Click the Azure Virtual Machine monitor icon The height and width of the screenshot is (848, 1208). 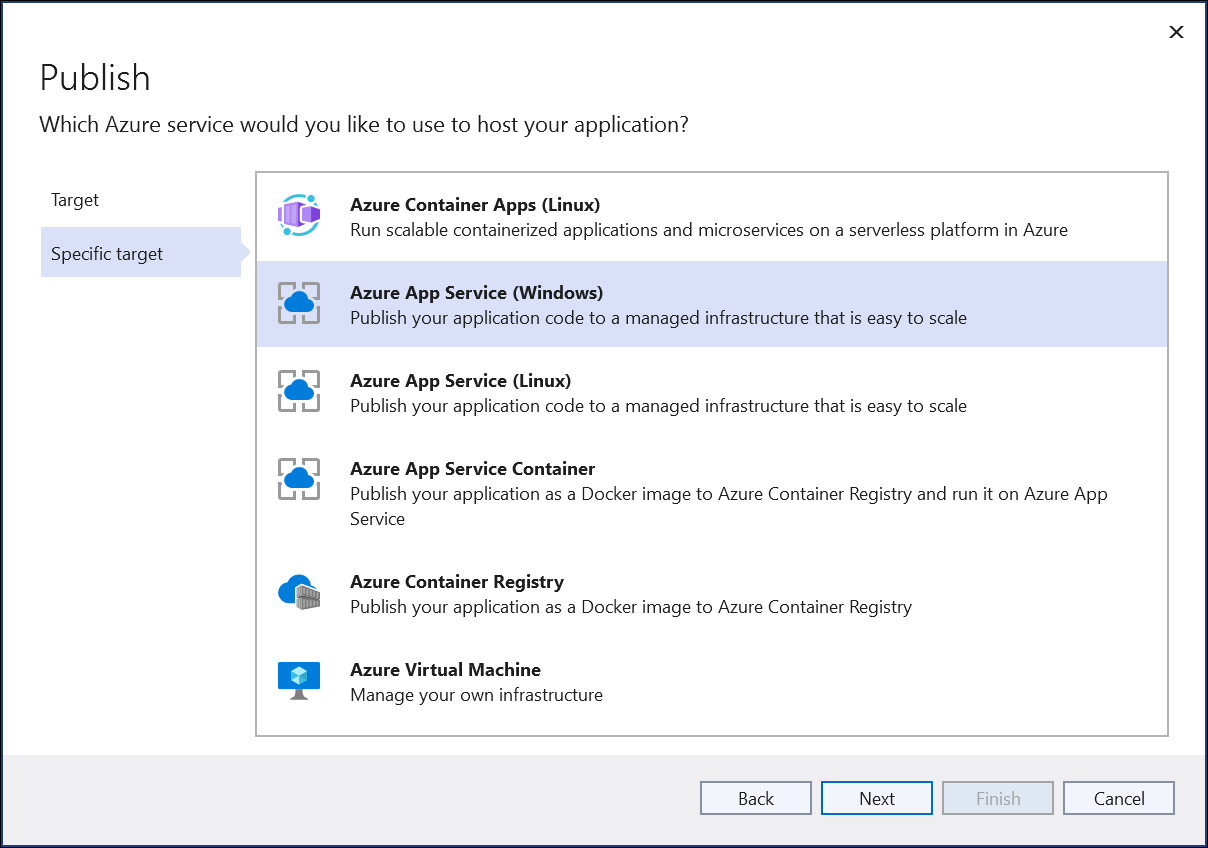[298, 680]
